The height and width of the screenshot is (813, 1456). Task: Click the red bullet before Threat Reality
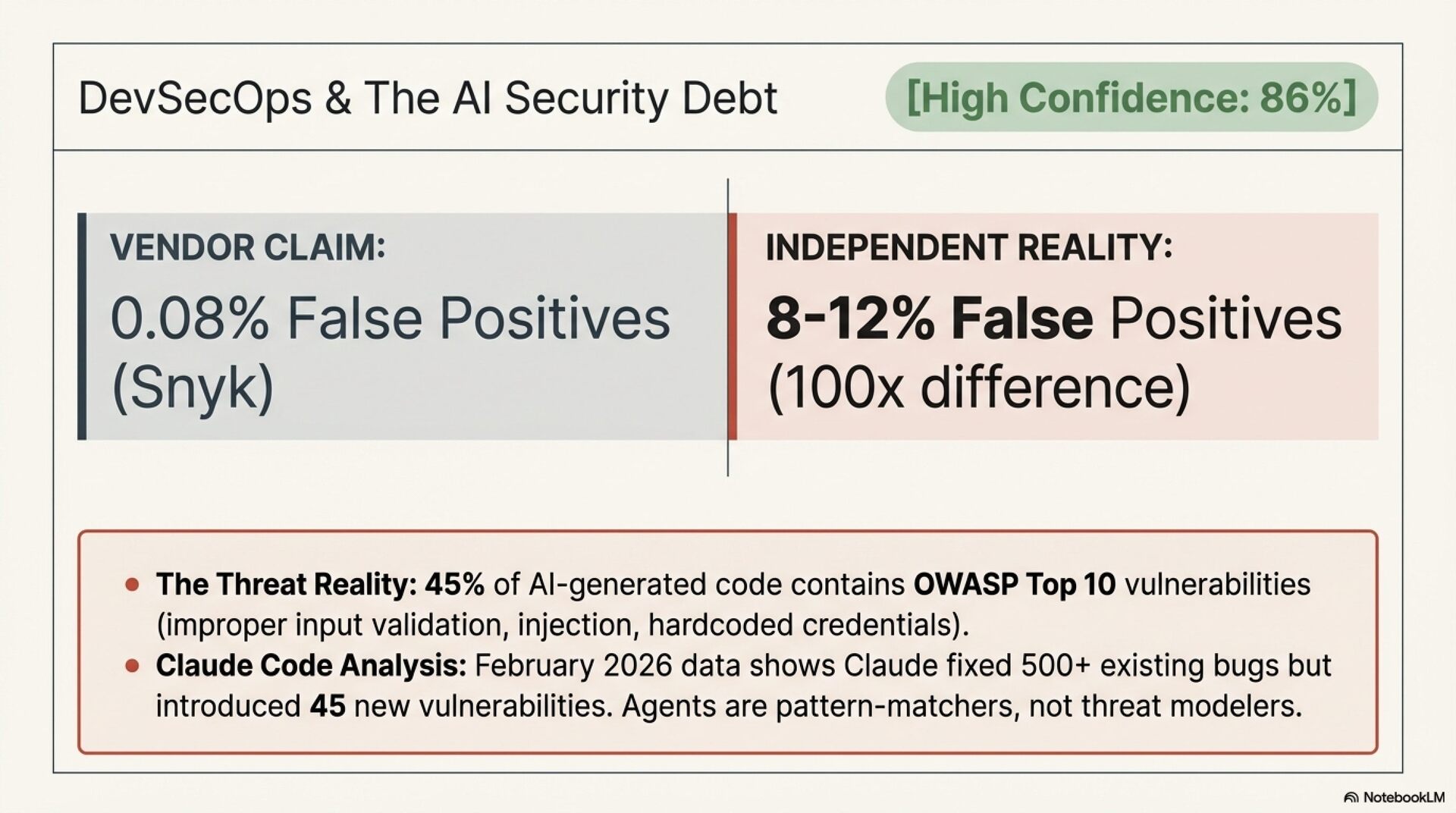(133, 585)
